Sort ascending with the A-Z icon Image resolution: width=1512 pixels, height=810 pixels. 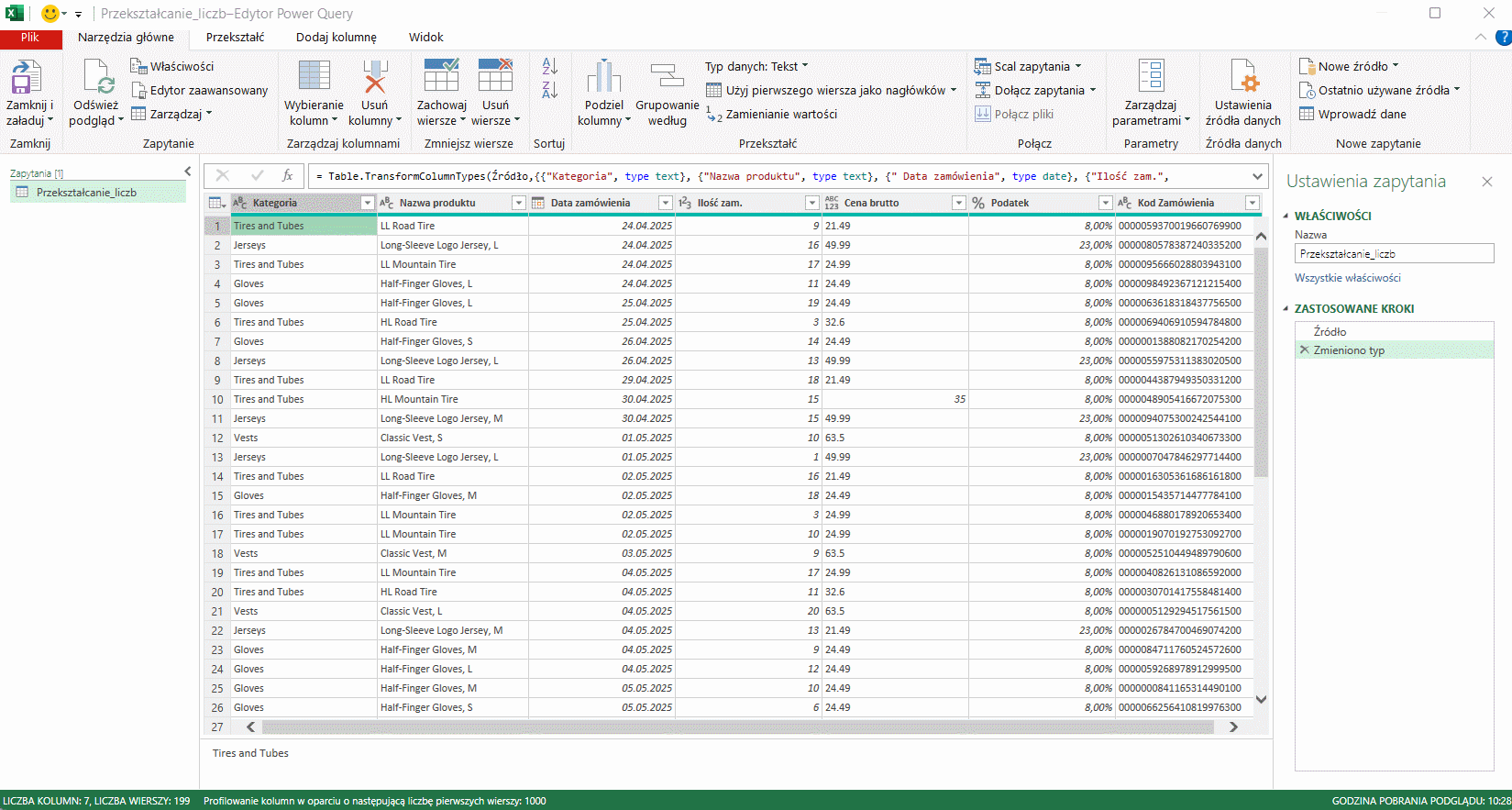549,66
